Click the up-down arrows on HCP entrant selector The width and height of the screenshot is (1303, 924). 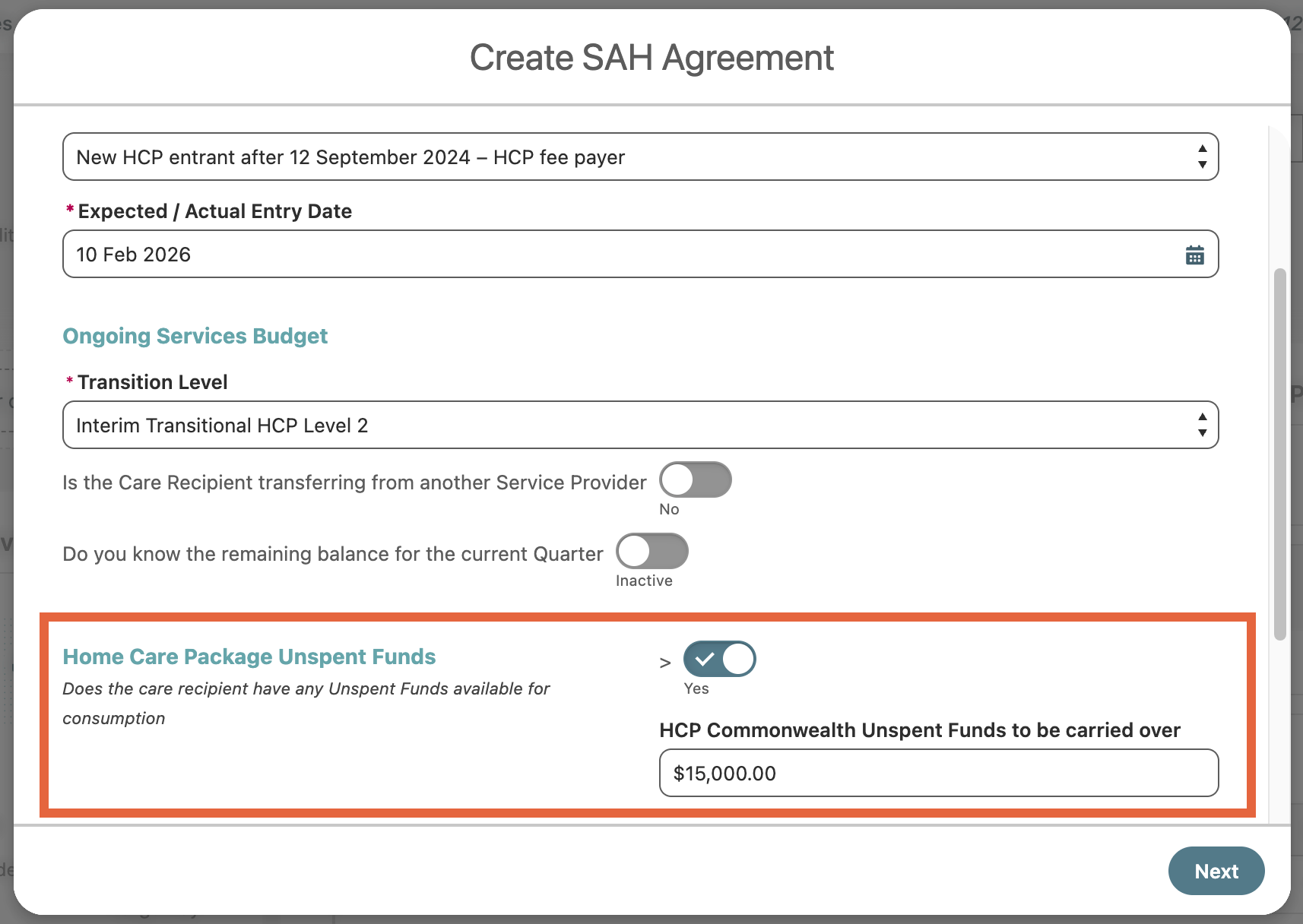(1202, 157)
